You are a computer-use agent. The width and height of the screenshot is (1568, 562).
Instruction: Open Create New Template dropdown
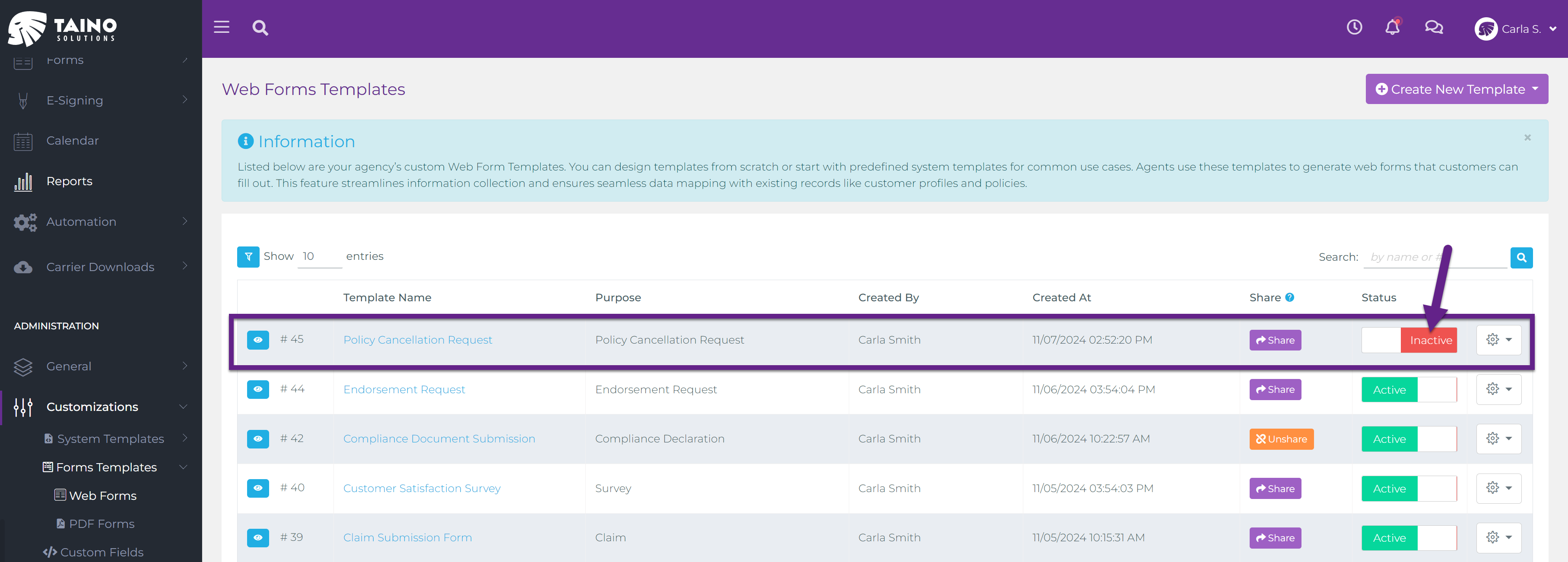click(x=1457, y=89)
